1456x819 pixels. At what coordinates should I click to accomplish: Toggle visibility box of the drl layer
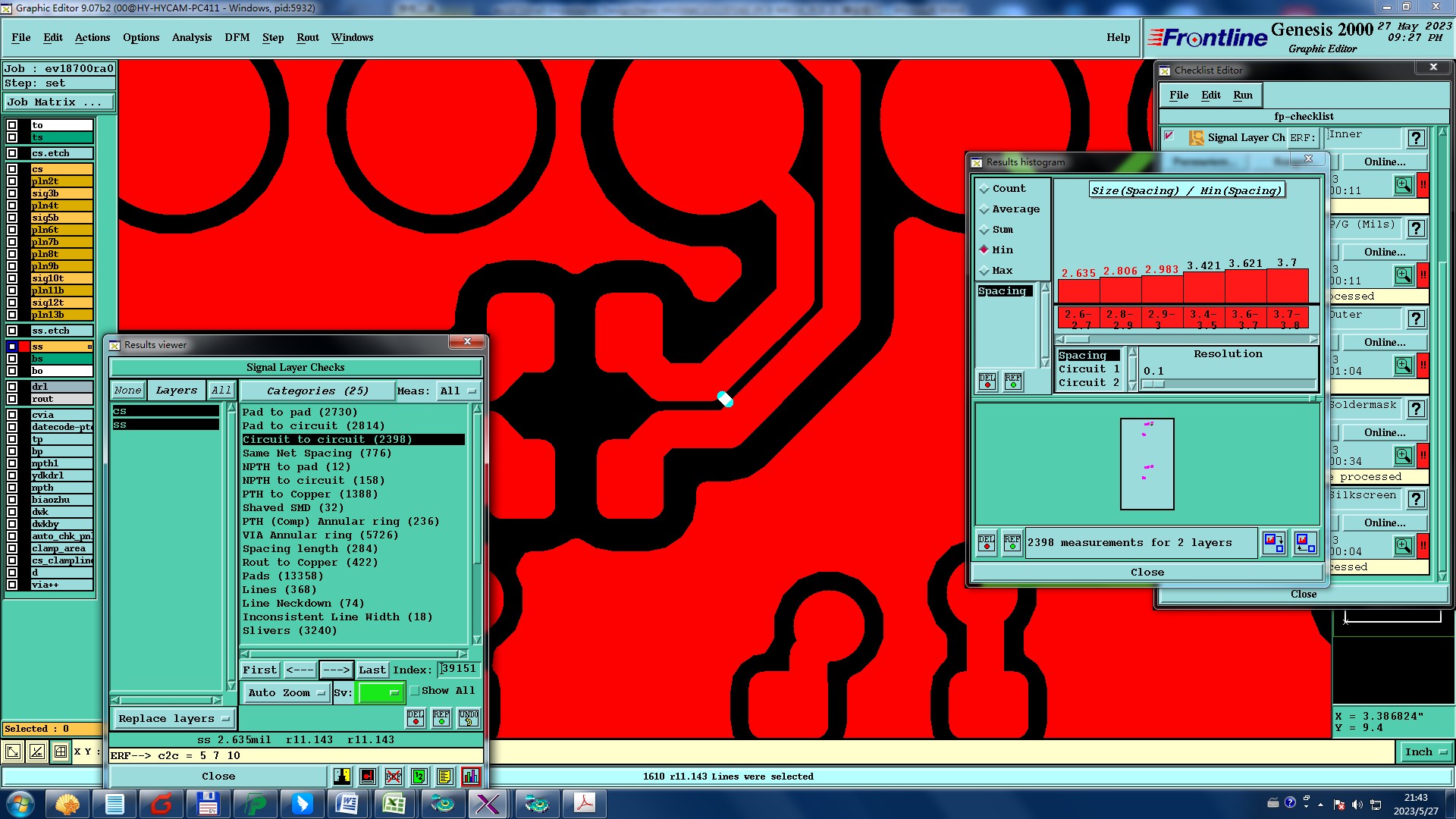point(12,387)
